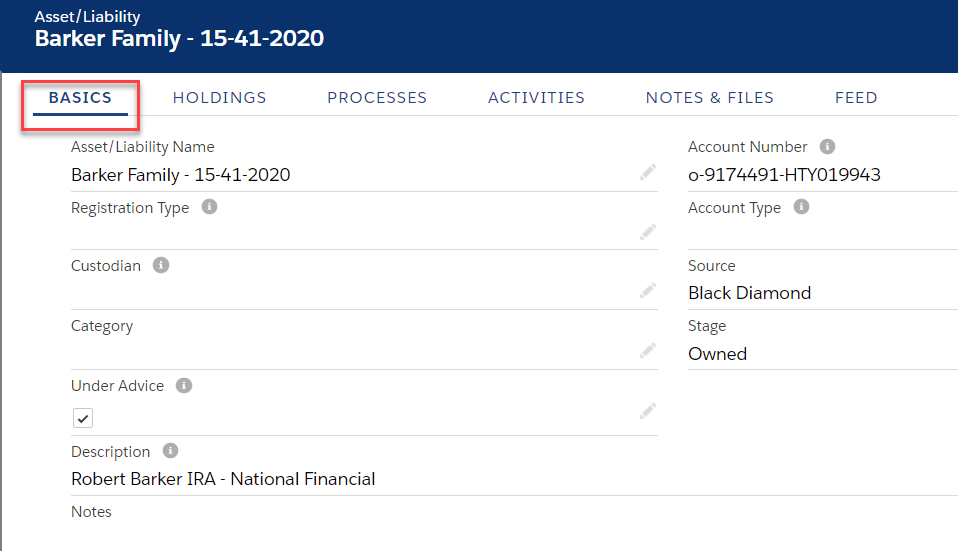This screenshot has height=551, width=958.
Task: Select the Activities tab
Action: tap(536, 98)
